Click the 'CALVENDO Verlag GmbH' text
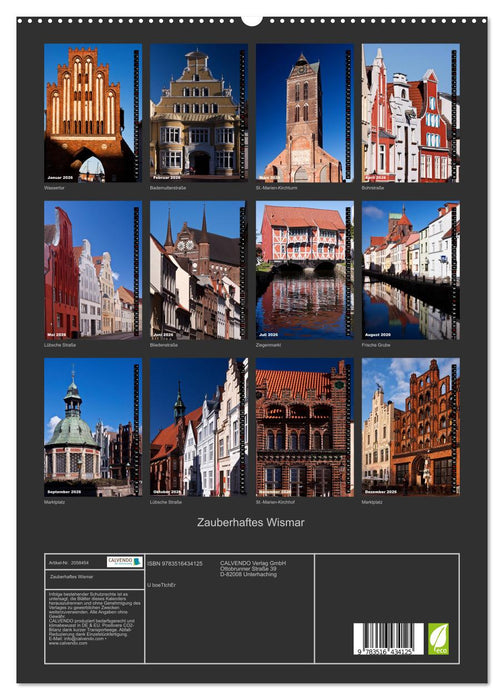Viewport: 504px width, 700px height. (x=253, y=563)
